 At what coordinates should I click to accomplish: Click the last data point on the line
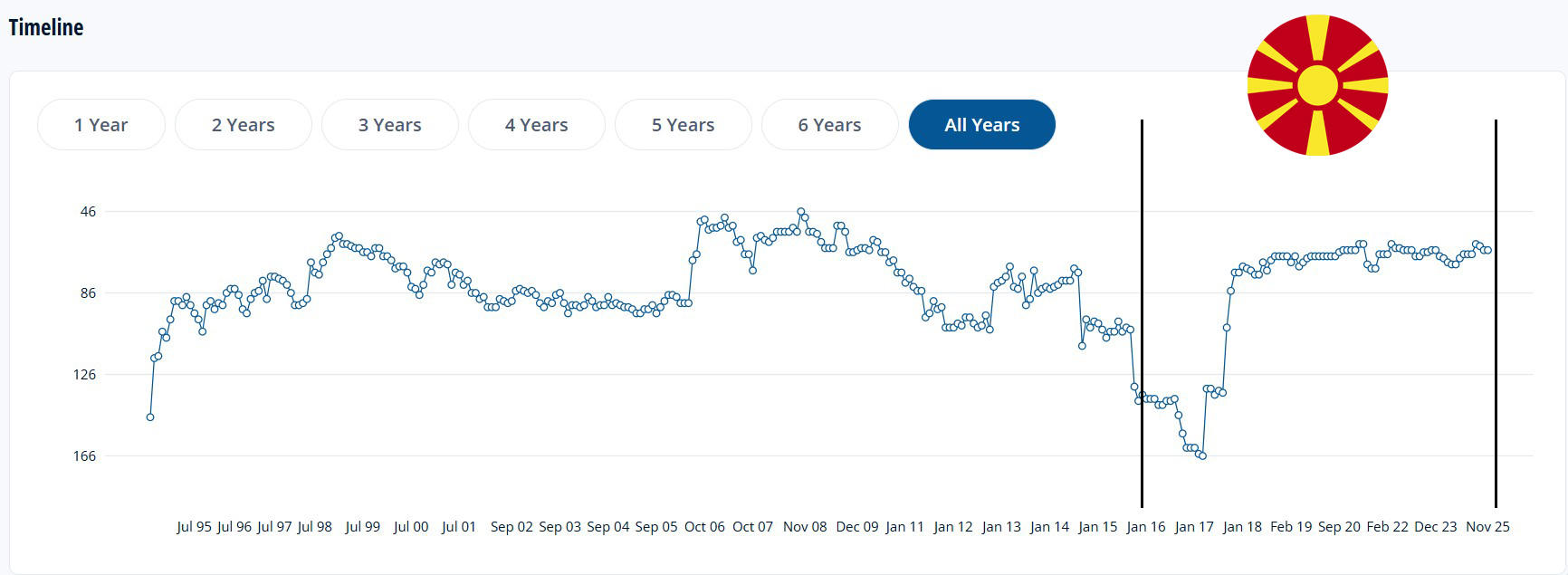(x=1487, y=250)
